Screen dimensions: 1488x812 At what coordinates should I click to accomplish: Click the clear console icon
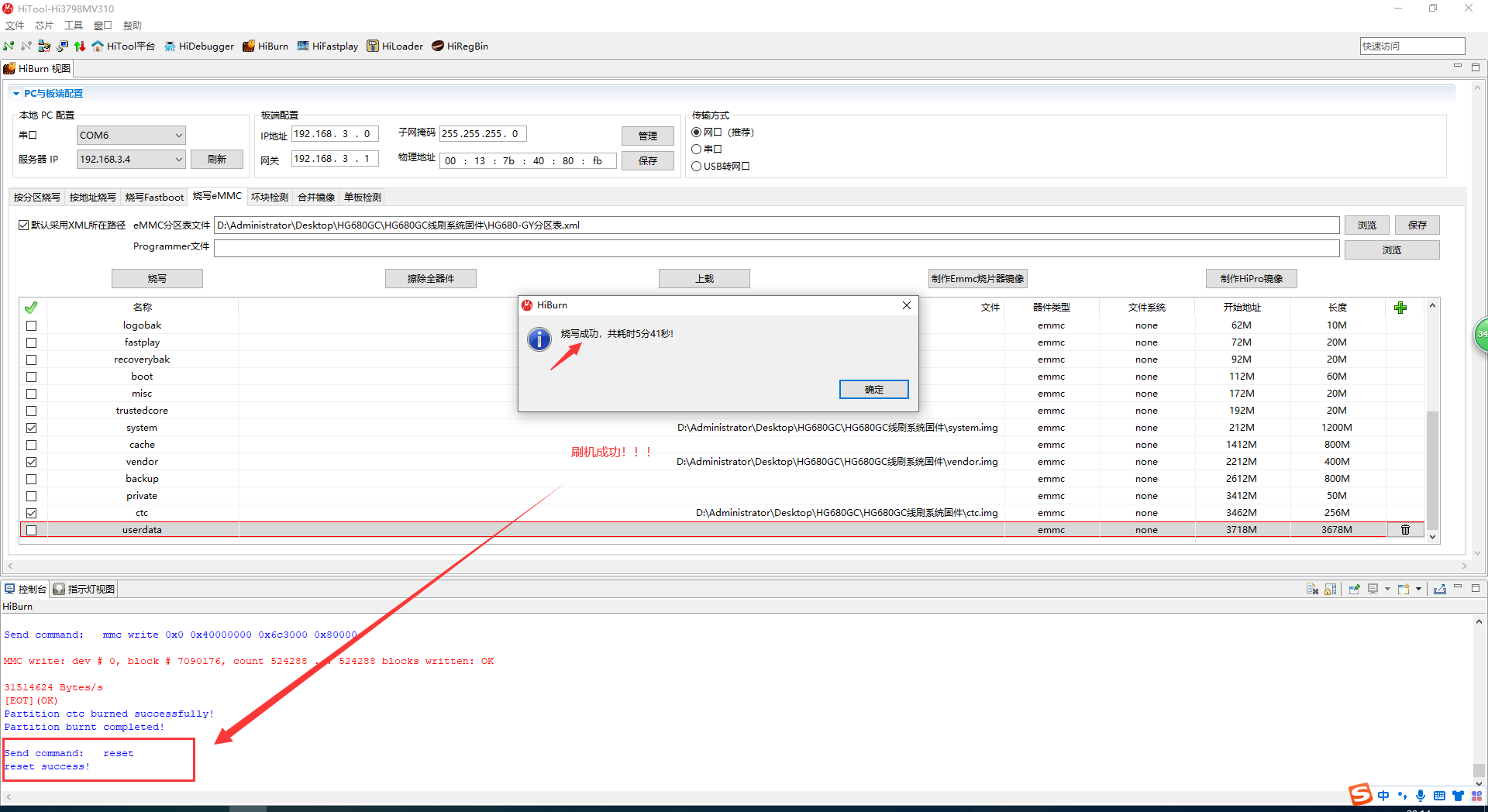pos(1312,589)
